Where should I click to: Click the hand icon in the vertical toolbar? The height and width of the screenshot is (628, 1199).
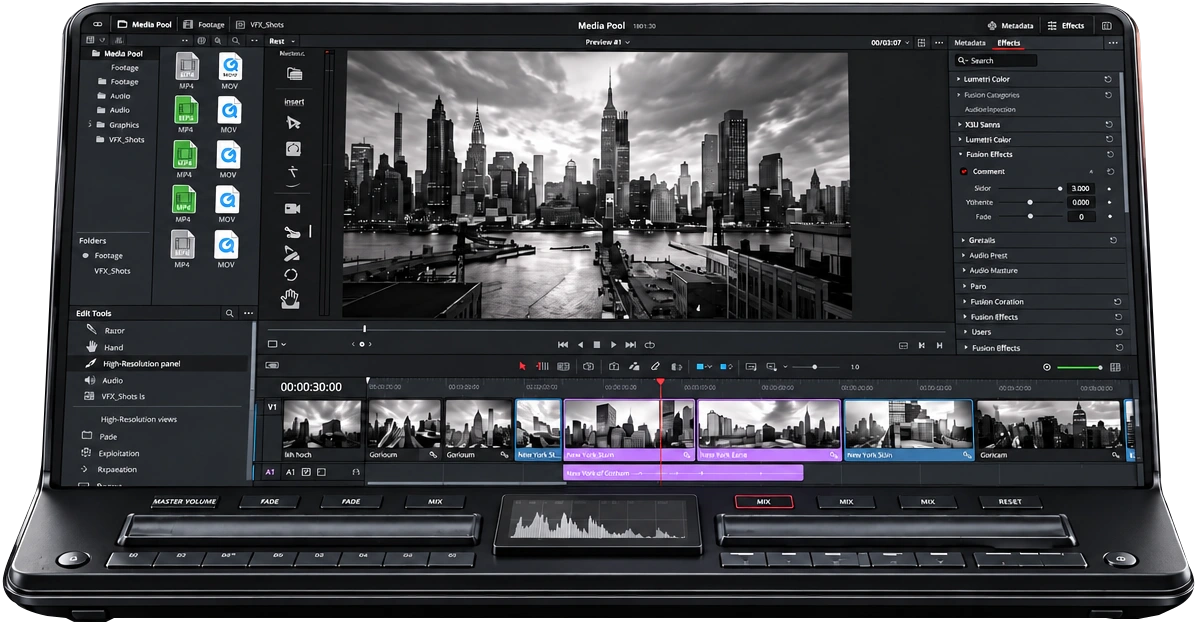(290, 299)
